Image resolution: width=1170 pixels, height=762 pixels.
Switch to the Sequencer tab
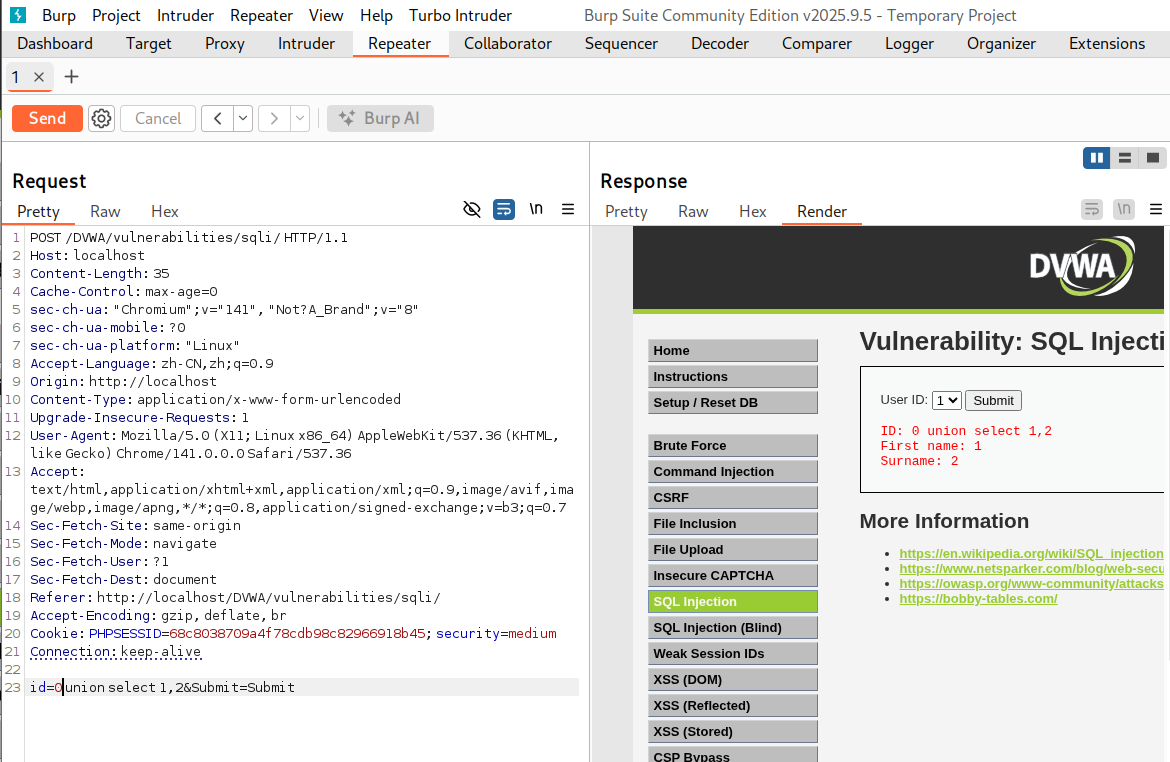621,44
